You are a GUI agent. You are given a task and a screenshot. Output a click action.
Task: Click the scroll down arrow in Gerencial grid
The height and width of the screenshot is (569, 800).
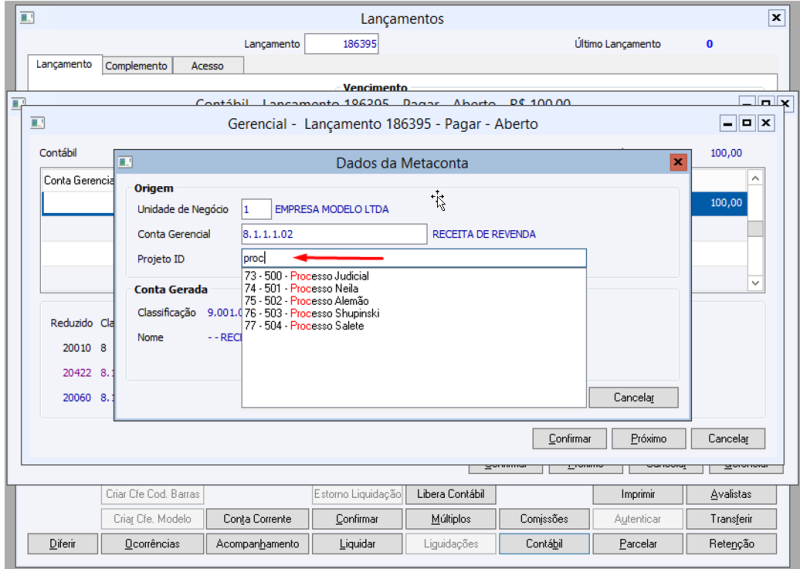[756, 283]
